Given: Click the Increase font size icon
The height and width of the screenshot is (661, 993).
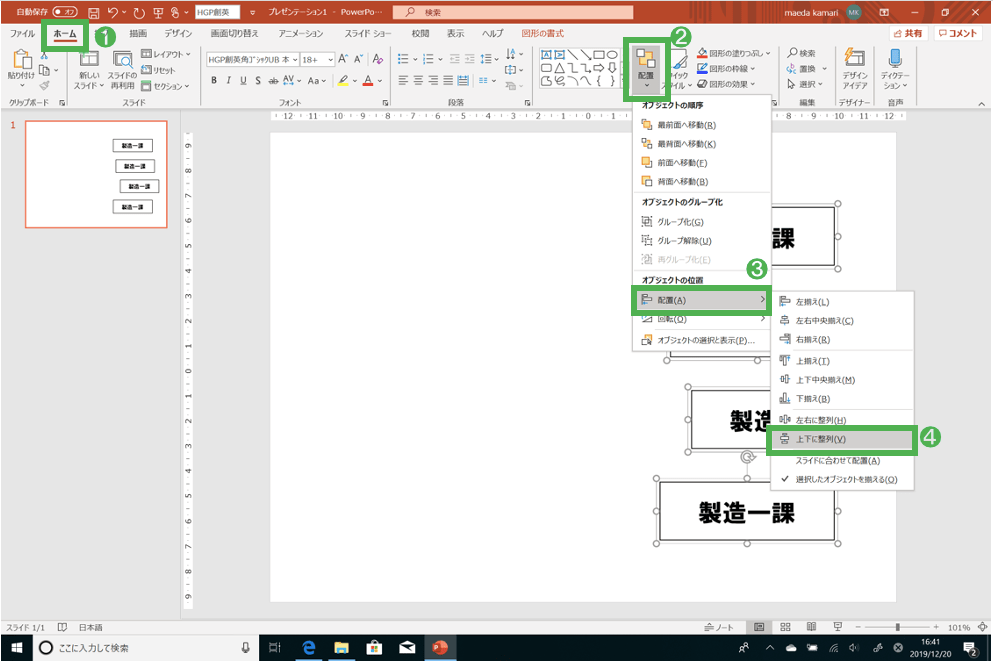Looking at the screenshot, I should [343, 59].
